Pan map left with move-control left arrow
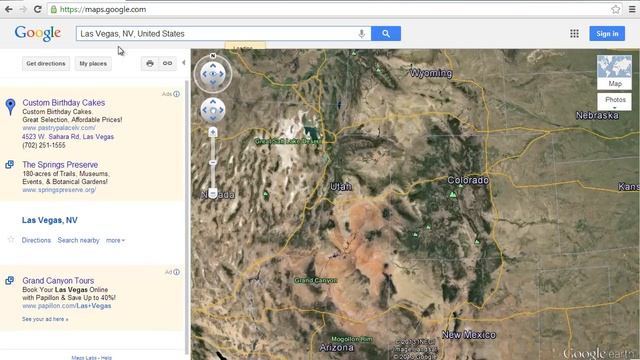The width and height of the screenshot is (640, 360). click(x=204, y=110)
